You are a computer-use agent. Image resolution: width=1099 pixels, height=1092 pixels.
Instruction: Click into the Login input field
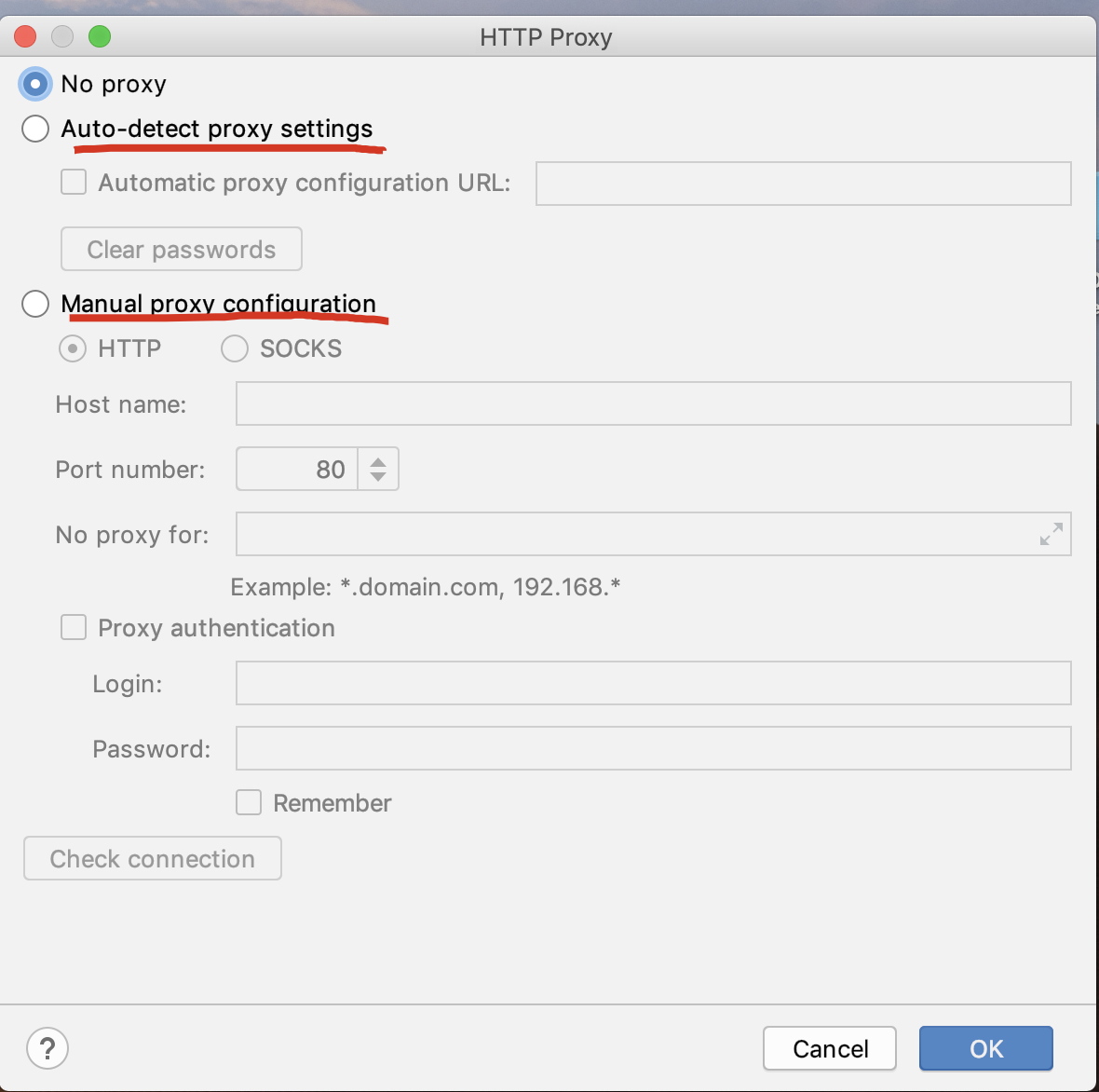coord(653,683)
